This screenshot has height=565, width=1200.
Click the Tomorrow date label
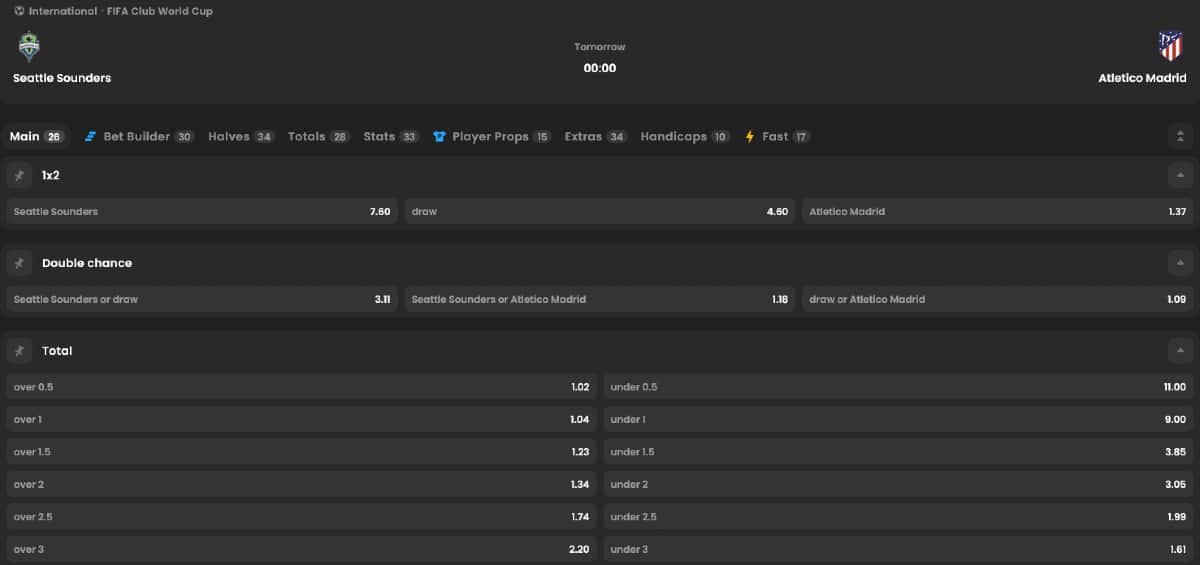(600, 47)
